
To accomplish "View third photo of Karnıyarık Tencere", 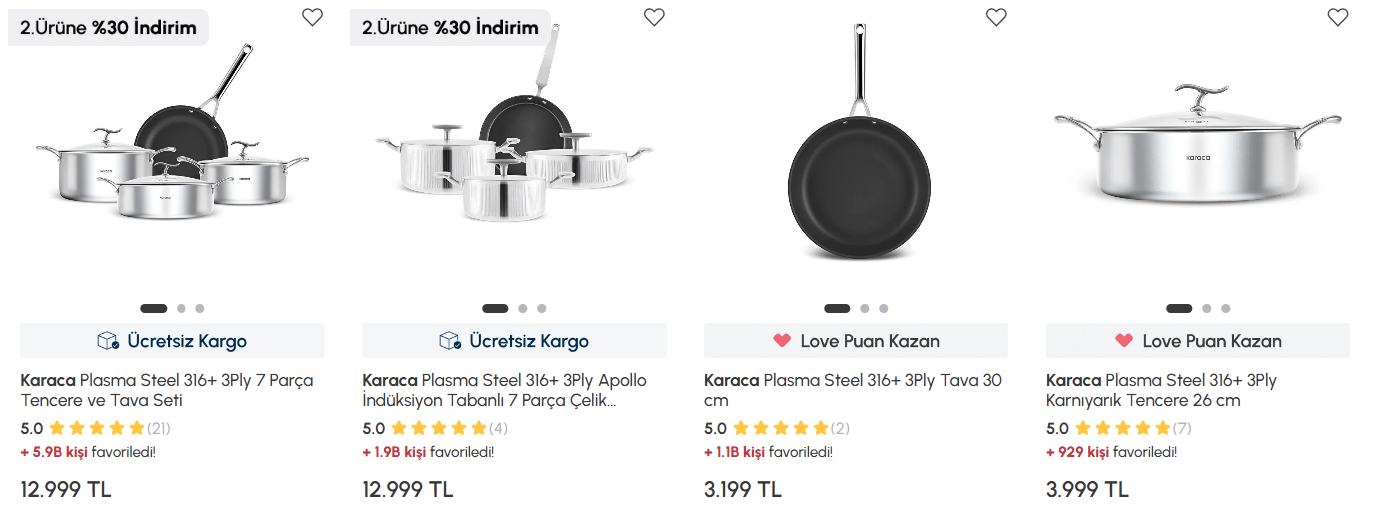I will 1226,309.
